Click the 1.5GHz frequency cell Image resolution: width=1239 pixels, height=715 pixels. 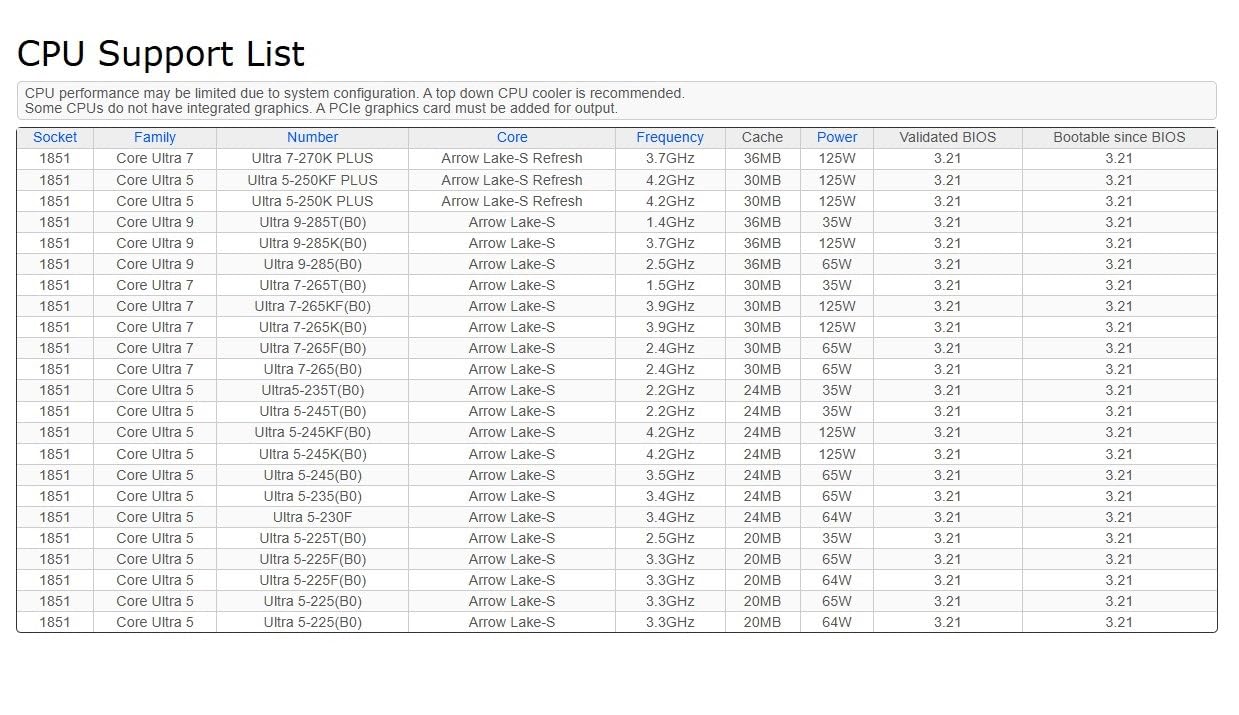coord(670,285)
